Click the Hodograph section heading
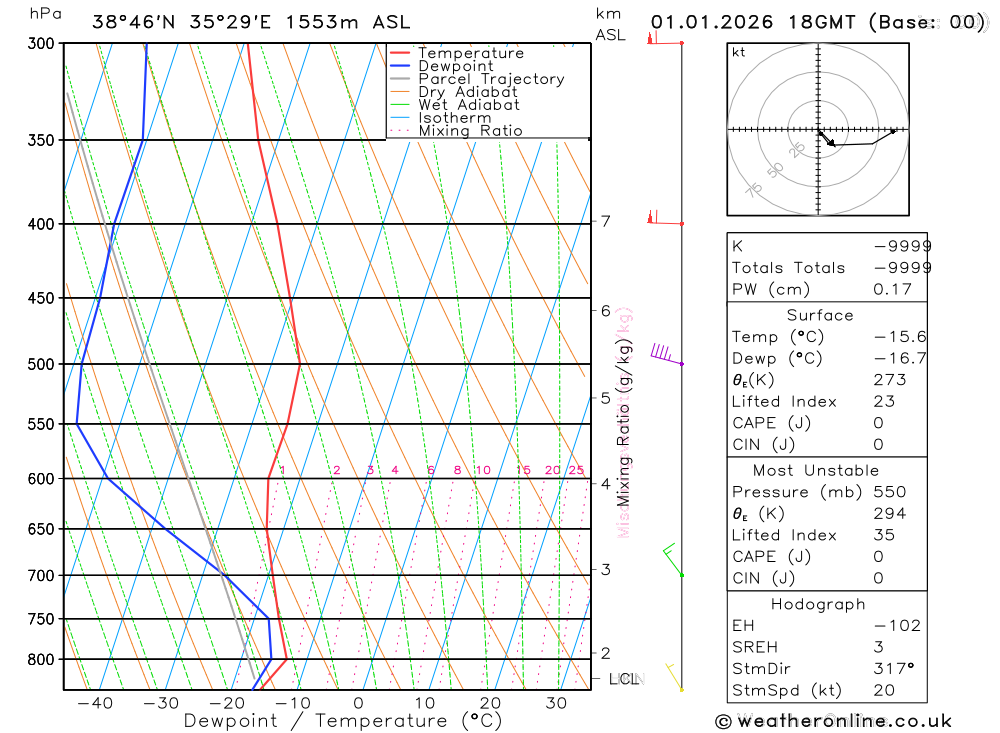The height and width of the screenshot is (733, 1000). pyautogui.click(x=818, y=604)
